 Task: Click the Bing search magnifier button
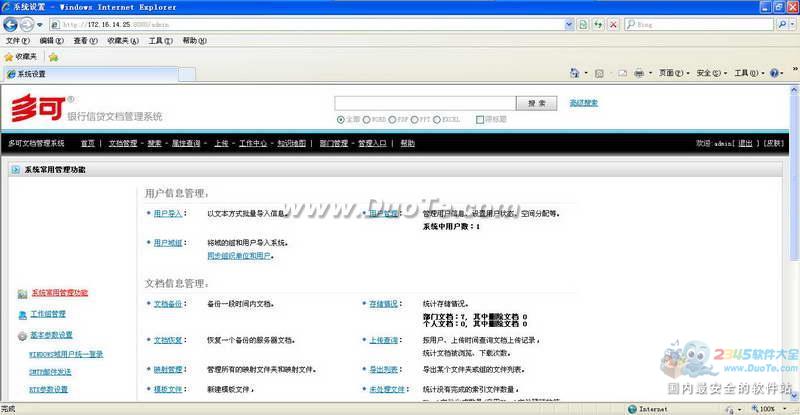point(782,24)
